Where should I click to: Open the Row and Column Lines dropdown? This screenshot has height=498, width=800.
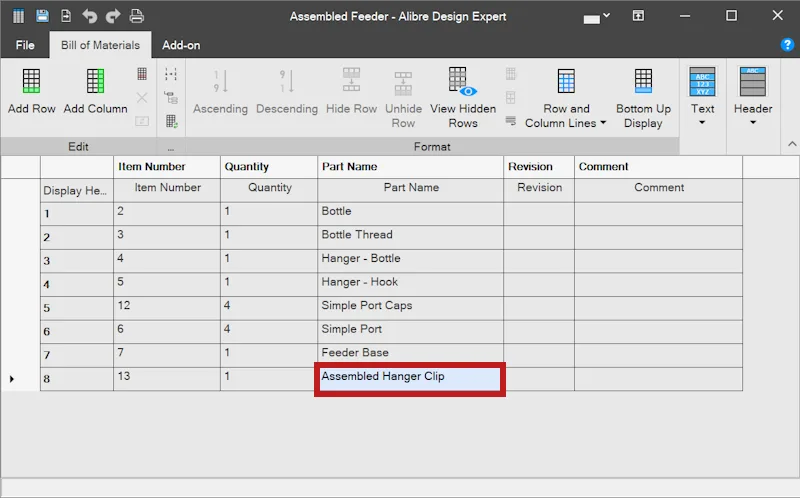[x=566, y=100]
